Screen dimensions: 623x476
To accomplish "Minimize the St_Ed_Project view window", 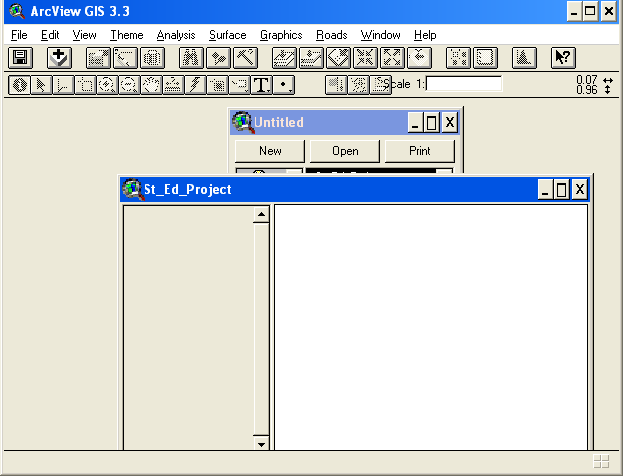I will point(545,190).
